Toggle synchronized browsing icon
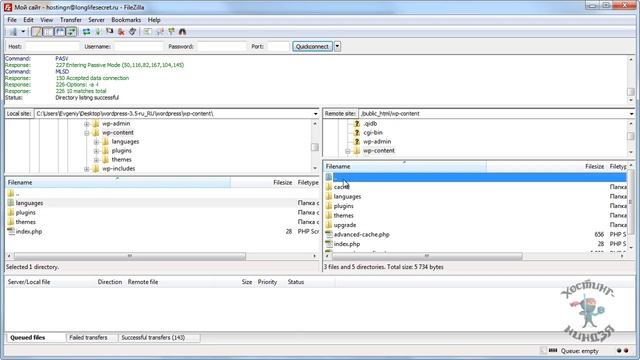The width and height of the screenshot is (640, 360). pos(171,31)
